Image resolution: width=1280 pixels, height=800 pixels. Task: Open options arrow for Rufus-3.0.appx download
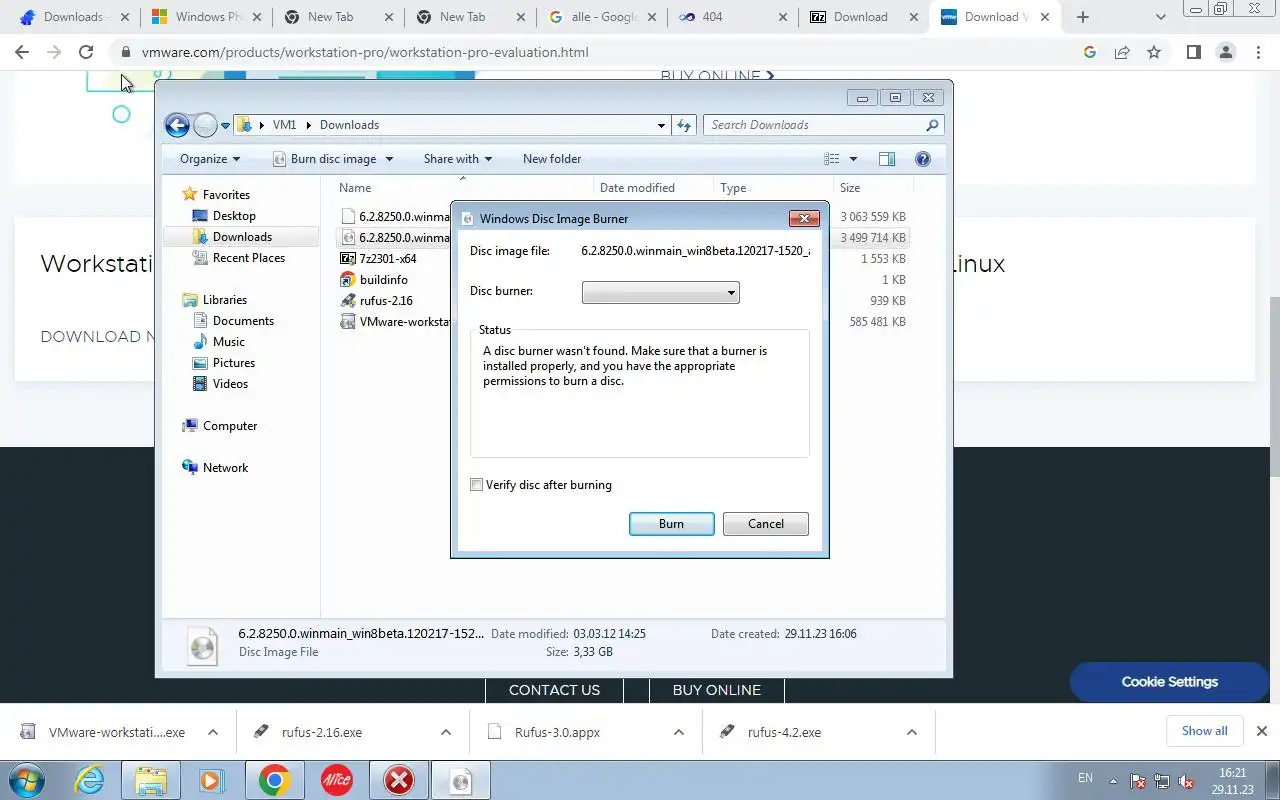pos(679,732)
